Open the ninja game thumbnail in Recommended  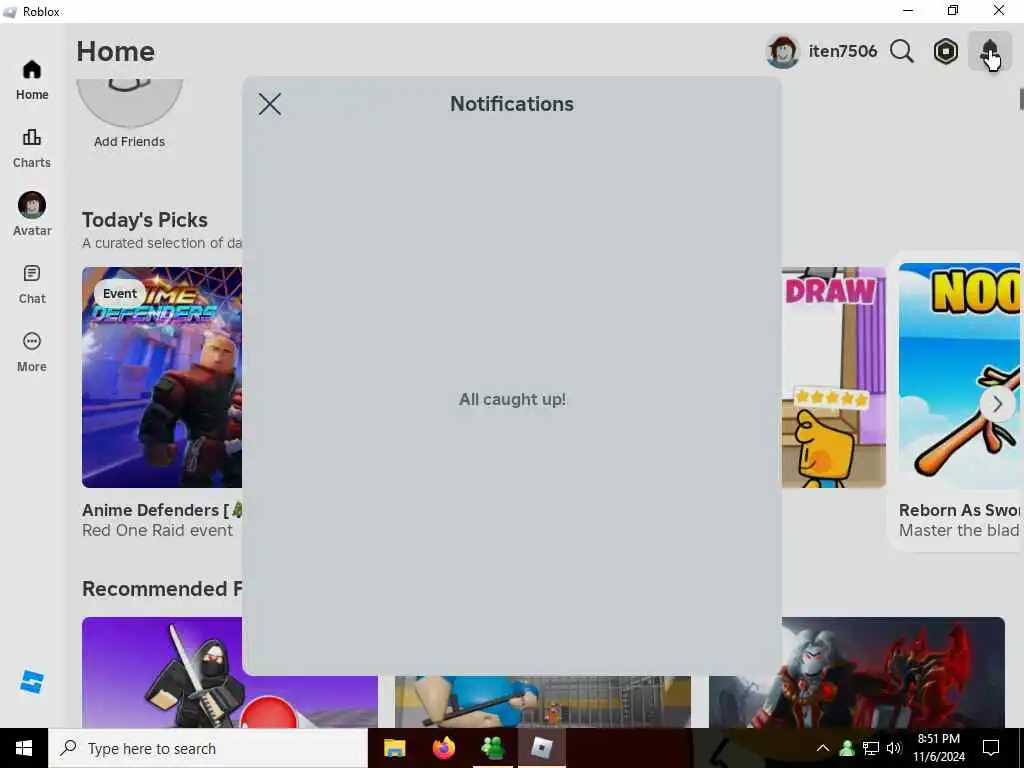pyautogui.click(x=230, y=672)
